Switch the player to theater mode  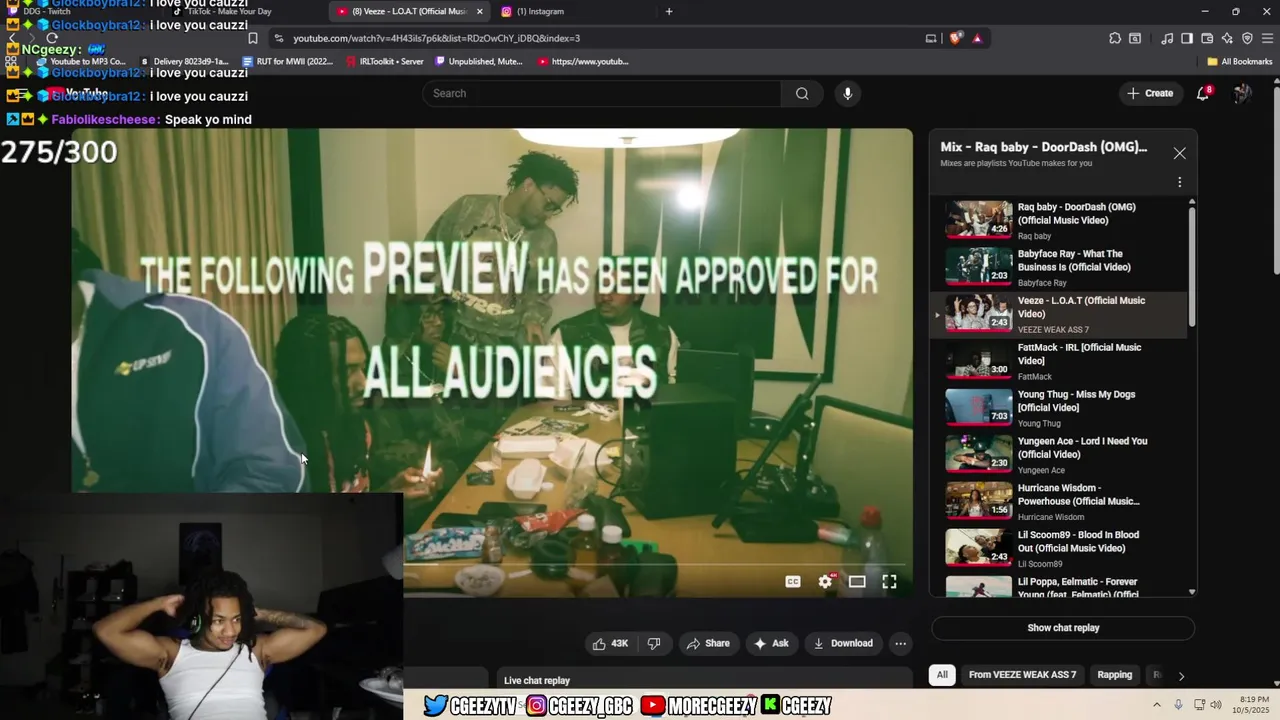857,582
